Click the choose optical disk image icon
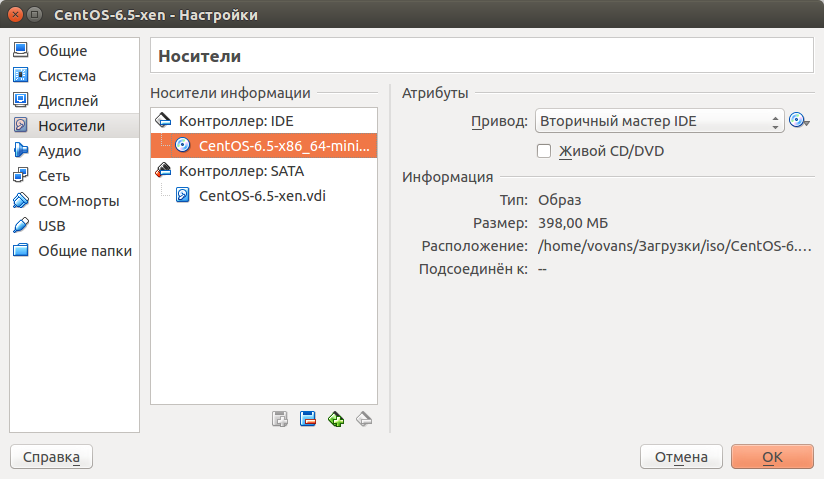The height and width of the screenshot is (479, 824). coord(799,120)
